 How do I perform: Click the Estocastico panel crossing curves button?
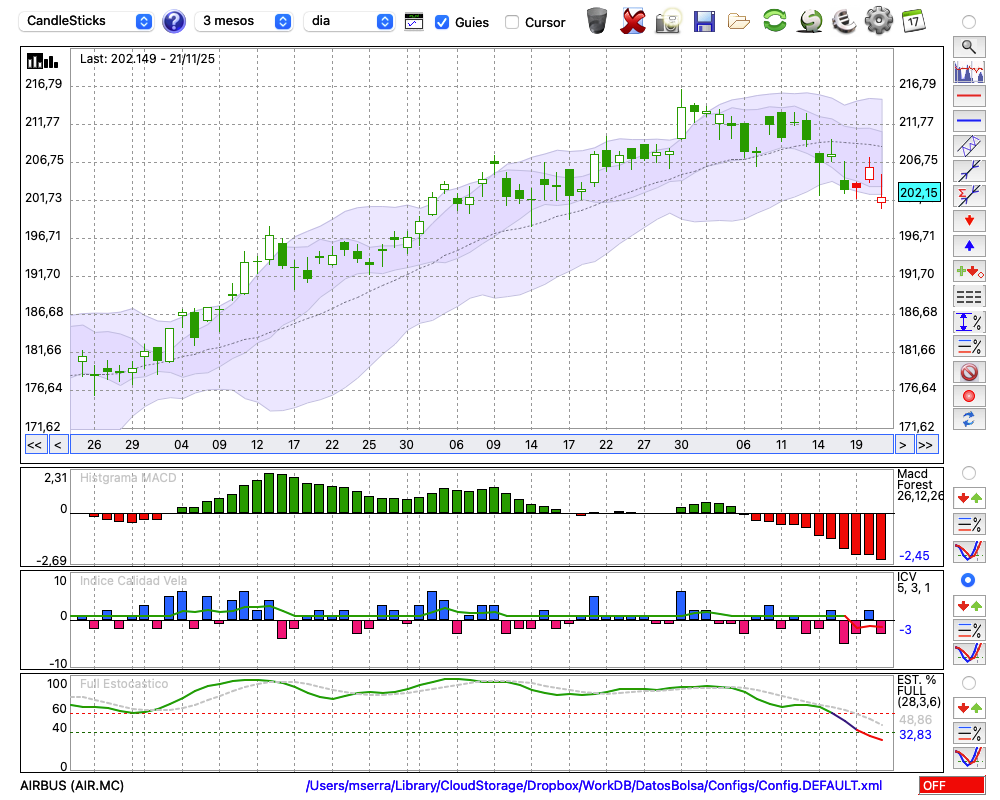(969, 757)
